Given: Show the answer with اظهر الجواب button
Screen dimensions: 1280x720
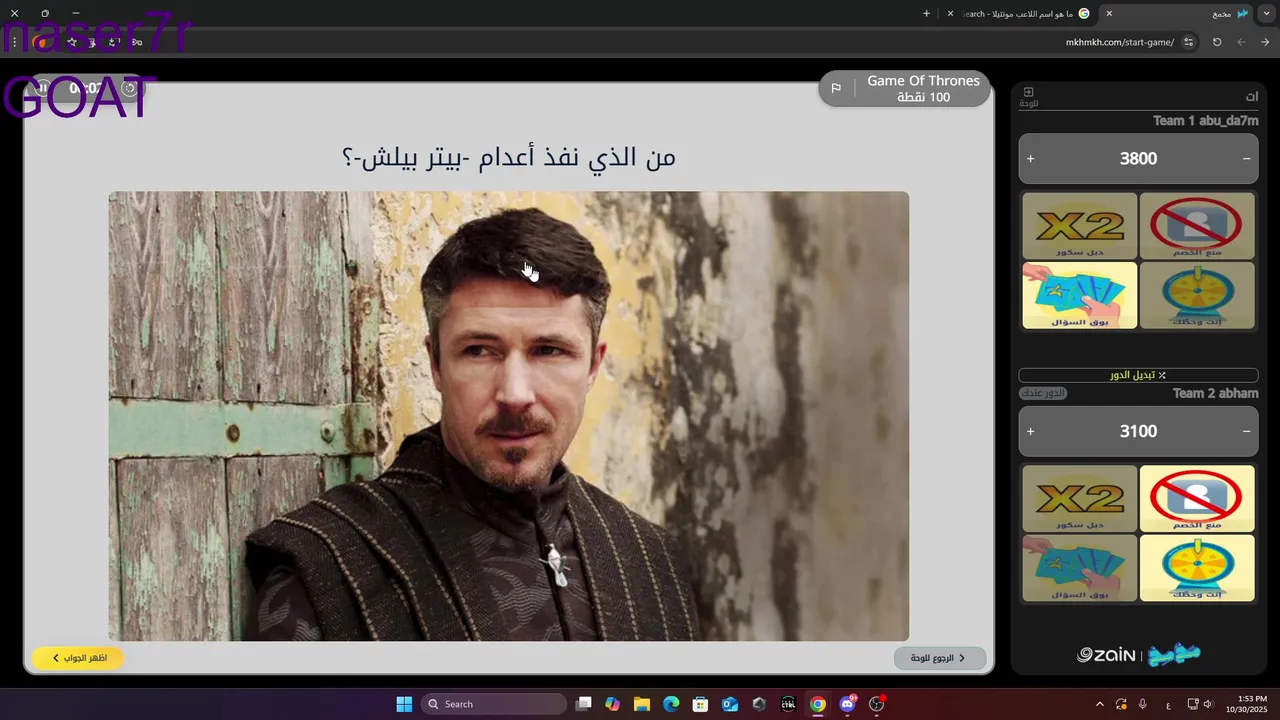Looking at the screenshot, I should coord(78,658).
